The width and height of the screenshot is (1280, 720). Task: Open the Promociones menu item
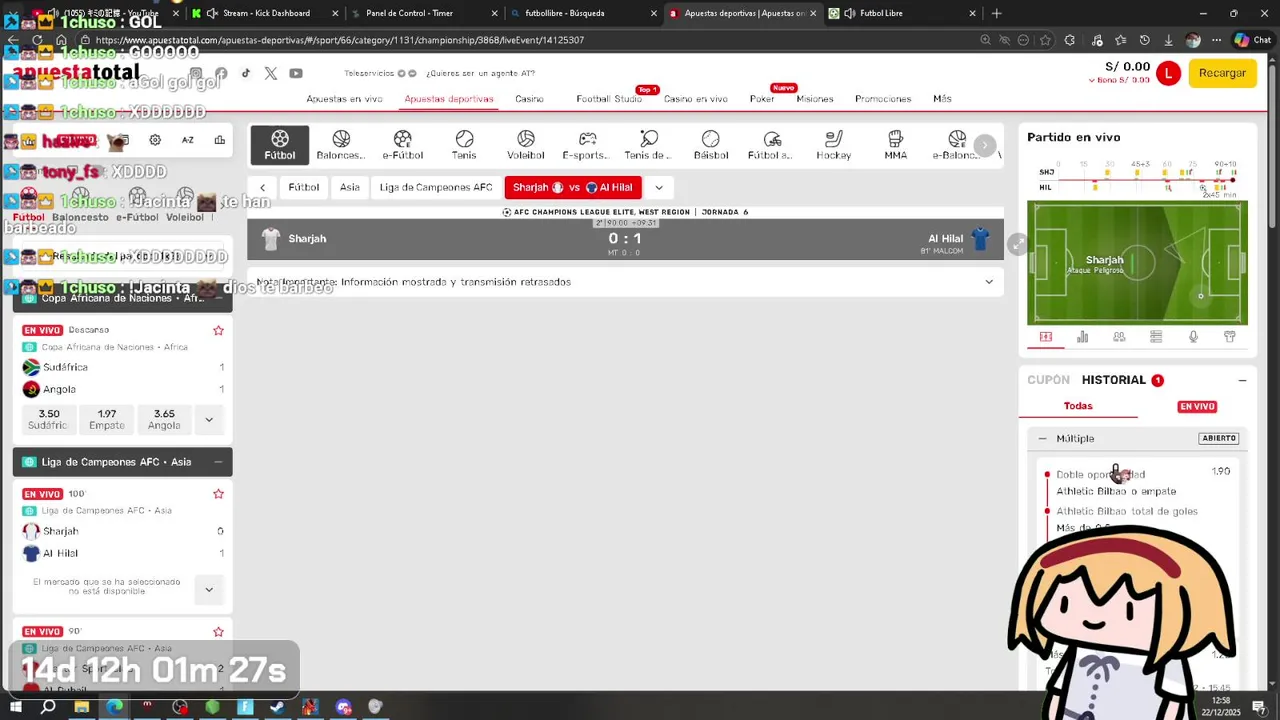click(x=883, y=99)
